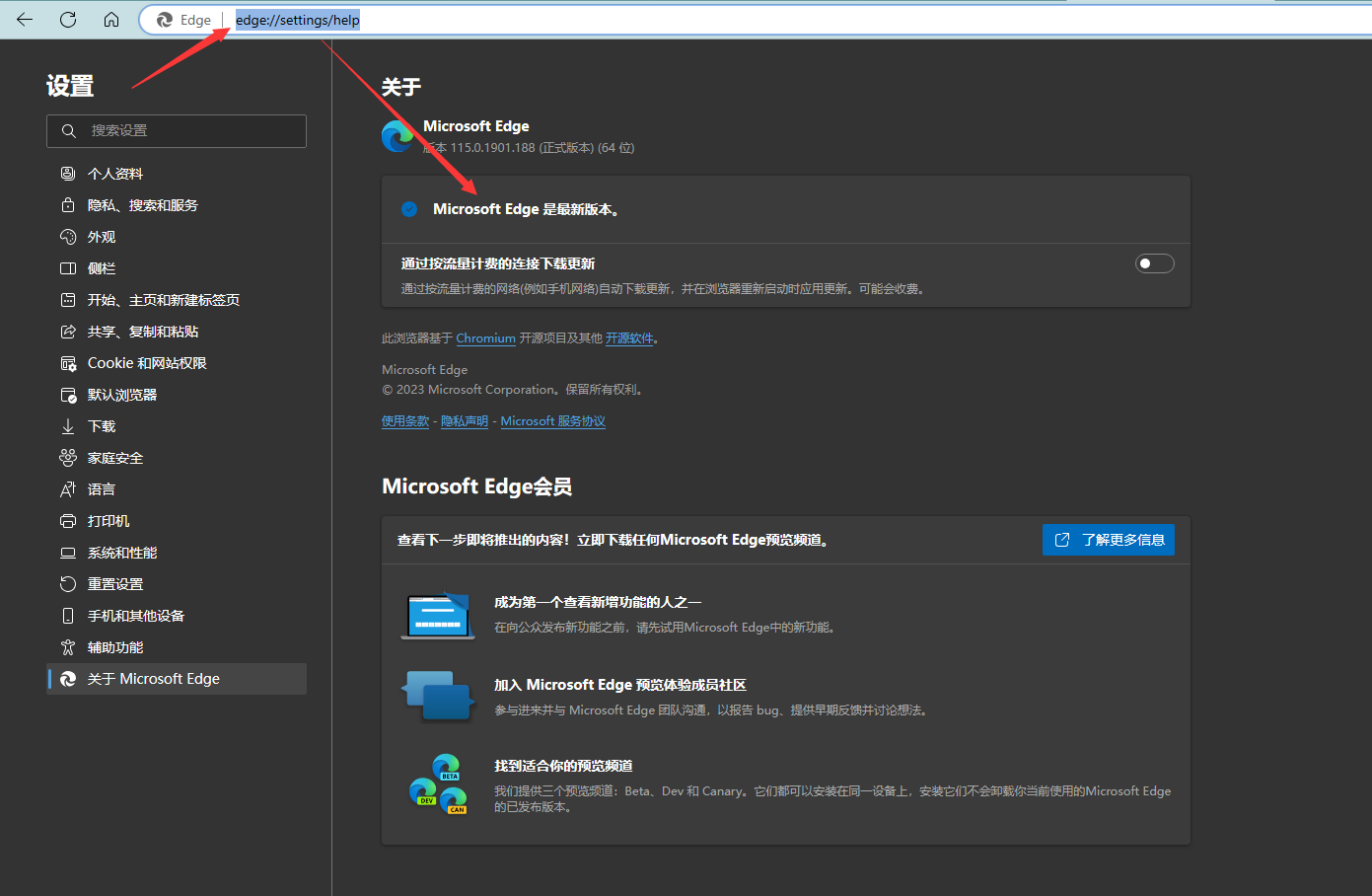Click the 语言 language icon
The height and width of the screenshot is (896, 1372).
click(68, 489)
